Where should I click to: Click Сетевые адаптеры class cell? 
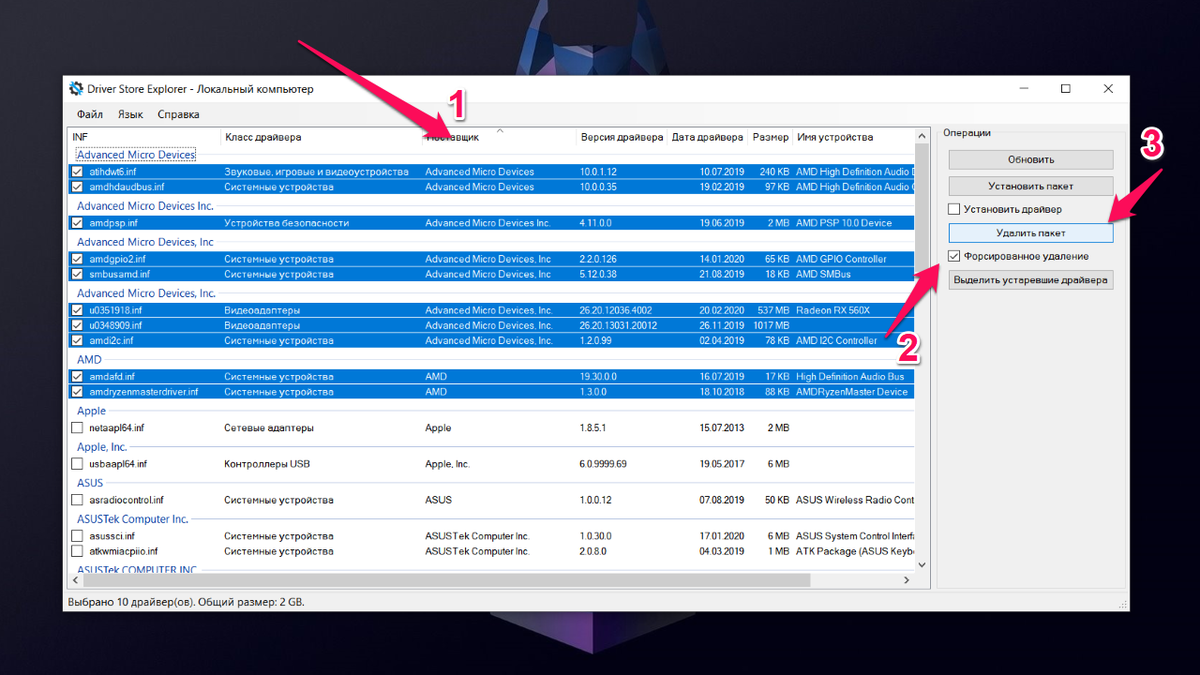point(269,428)
